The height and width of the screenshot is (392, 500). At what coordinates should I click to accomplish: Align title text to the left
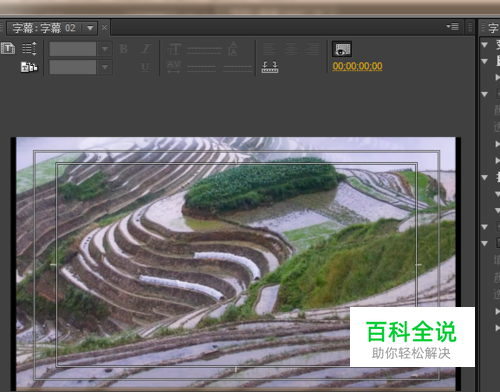pos(269,49)
